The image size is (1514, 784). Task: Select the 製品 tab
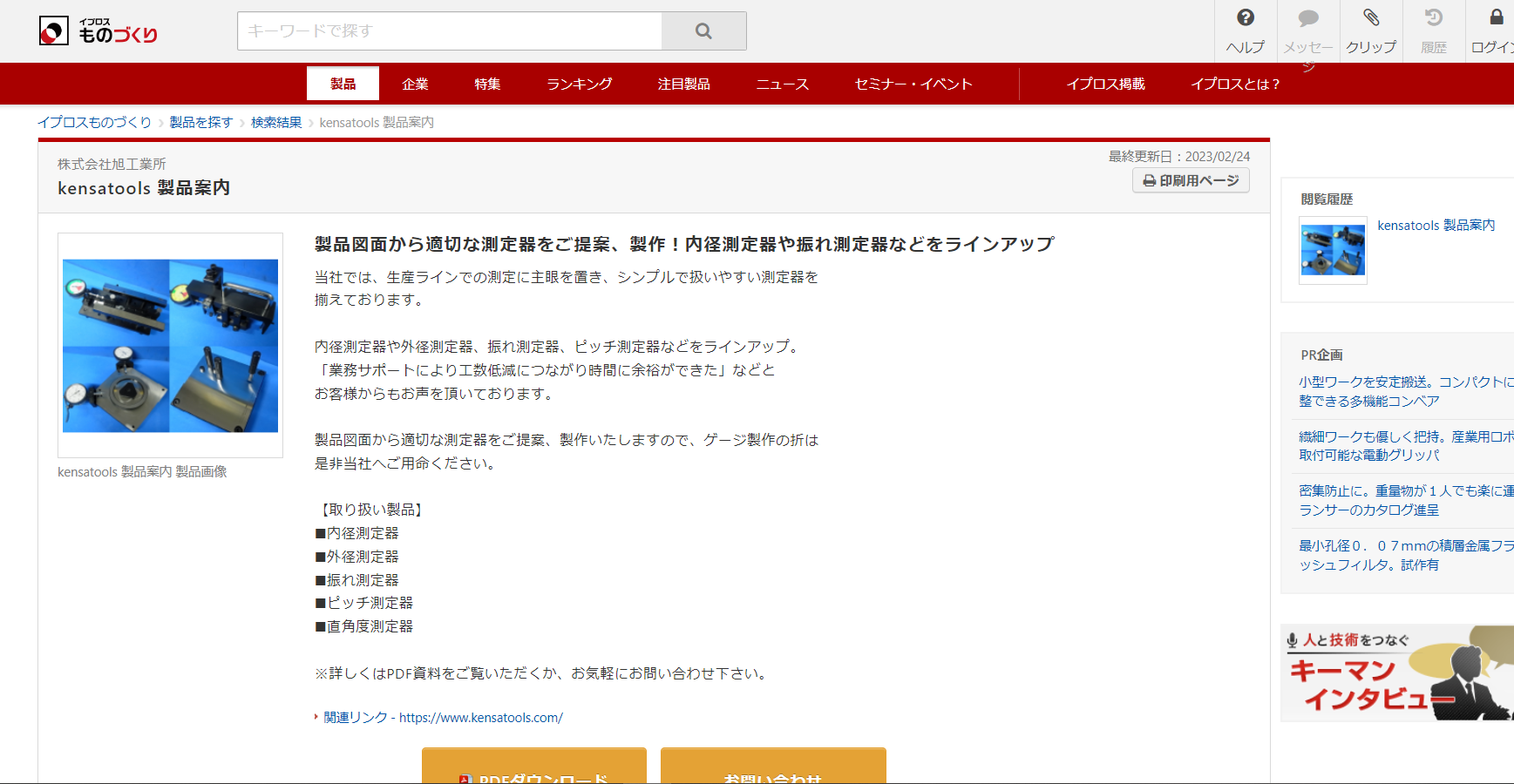(343, 84)
